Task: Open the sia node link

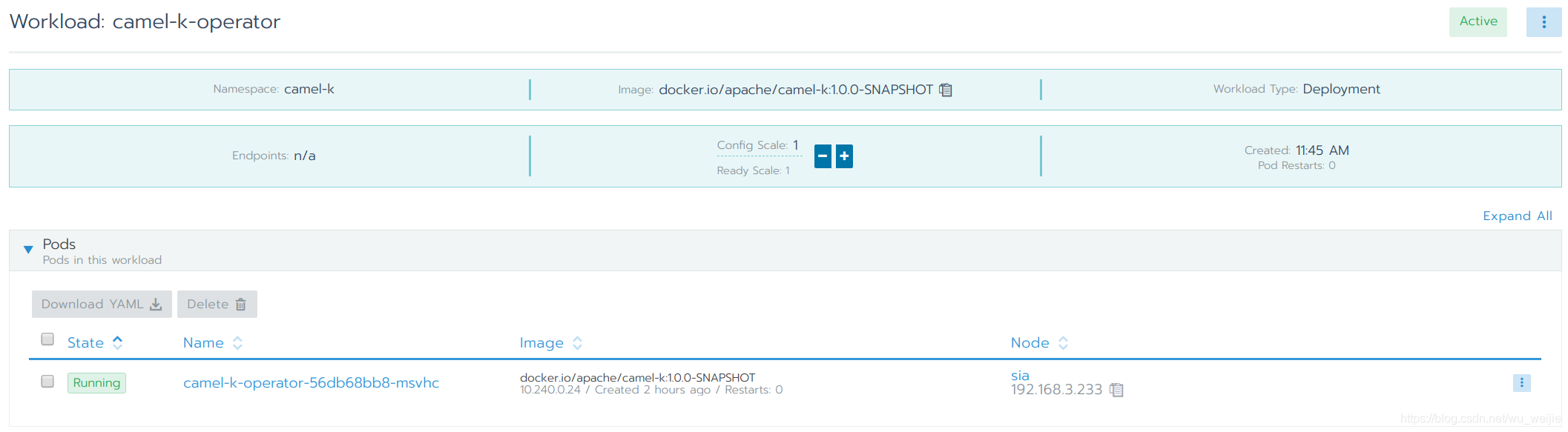Action: [1020, 376]
